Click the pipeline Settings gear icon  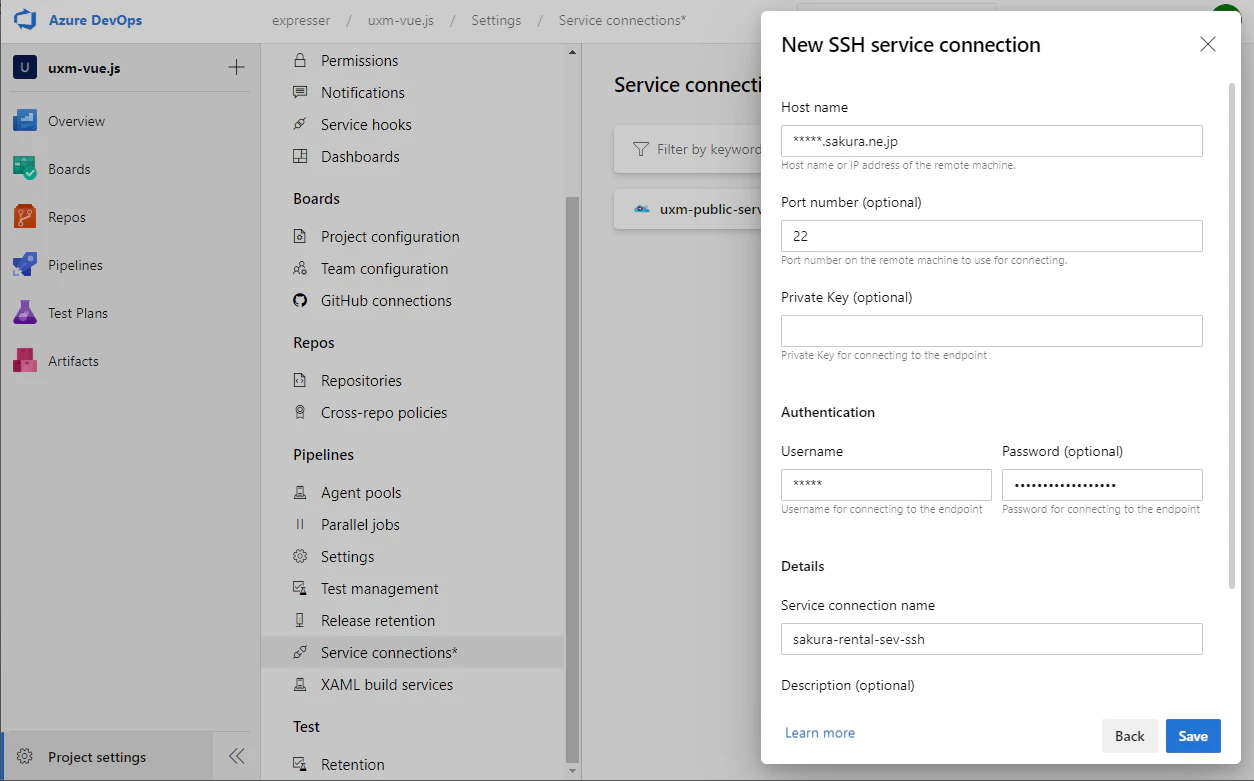click(300, 557)
